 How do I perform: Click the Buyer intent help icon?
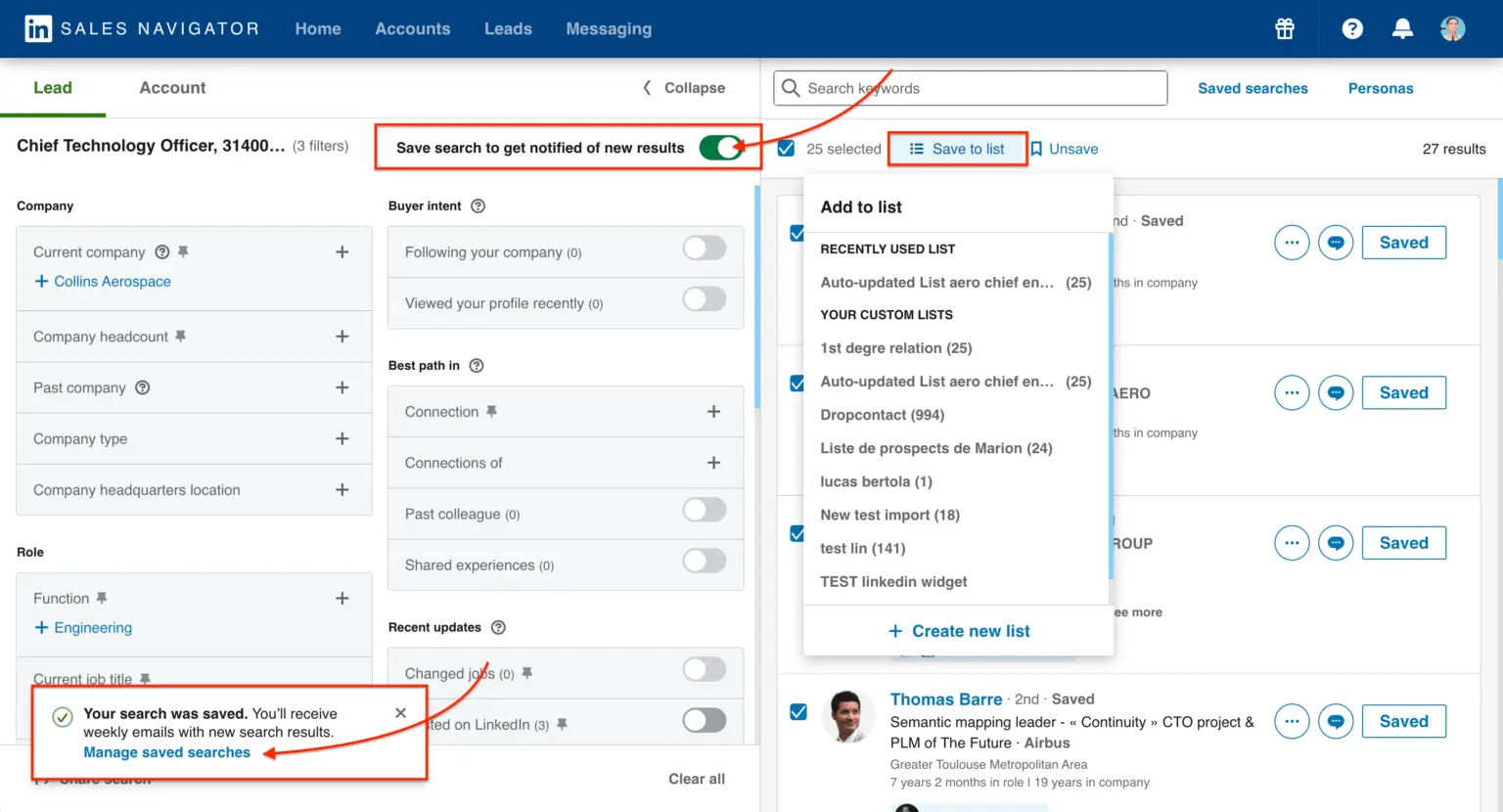478,205
